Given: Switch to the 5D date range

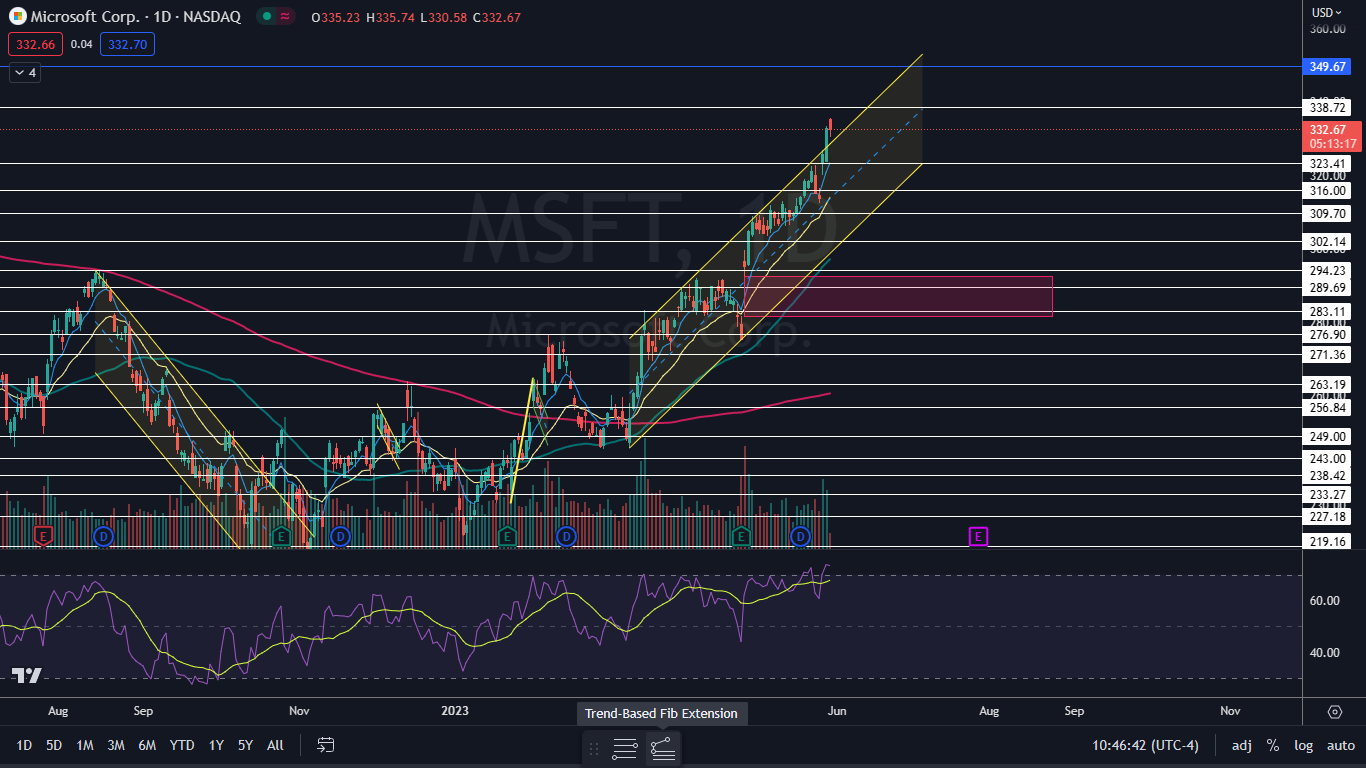Looking at the screenshot, I should coord(54,745).
